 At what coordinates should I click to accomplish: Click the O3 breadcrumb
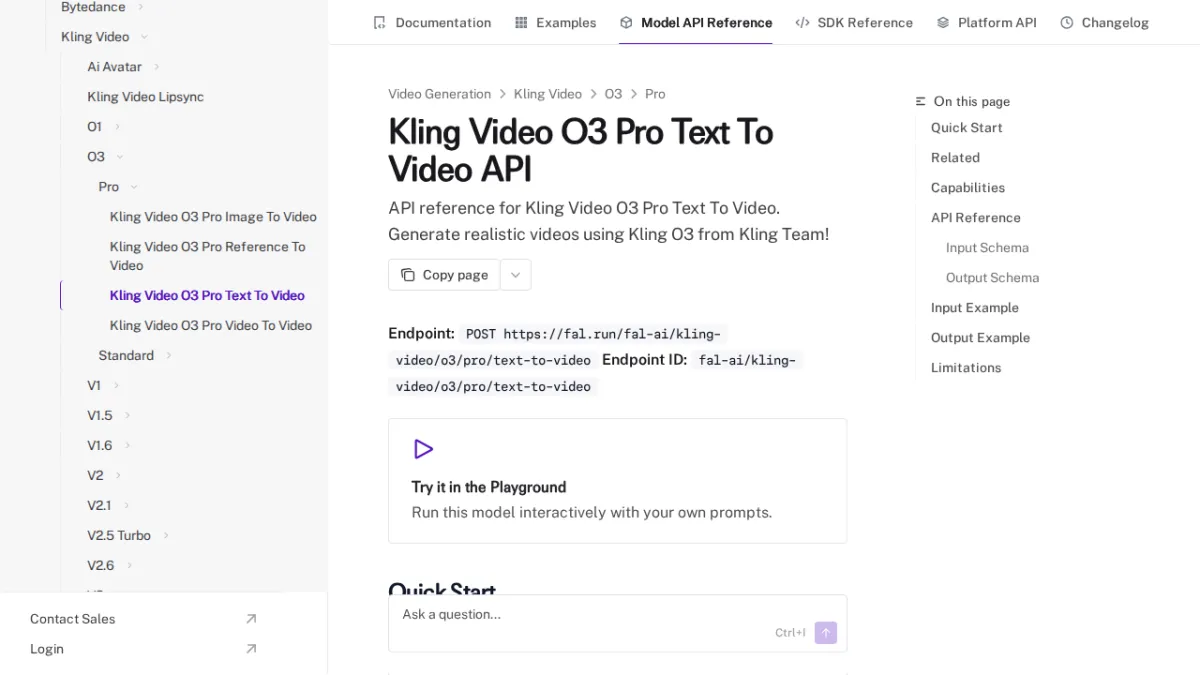[x=613, y=94]
